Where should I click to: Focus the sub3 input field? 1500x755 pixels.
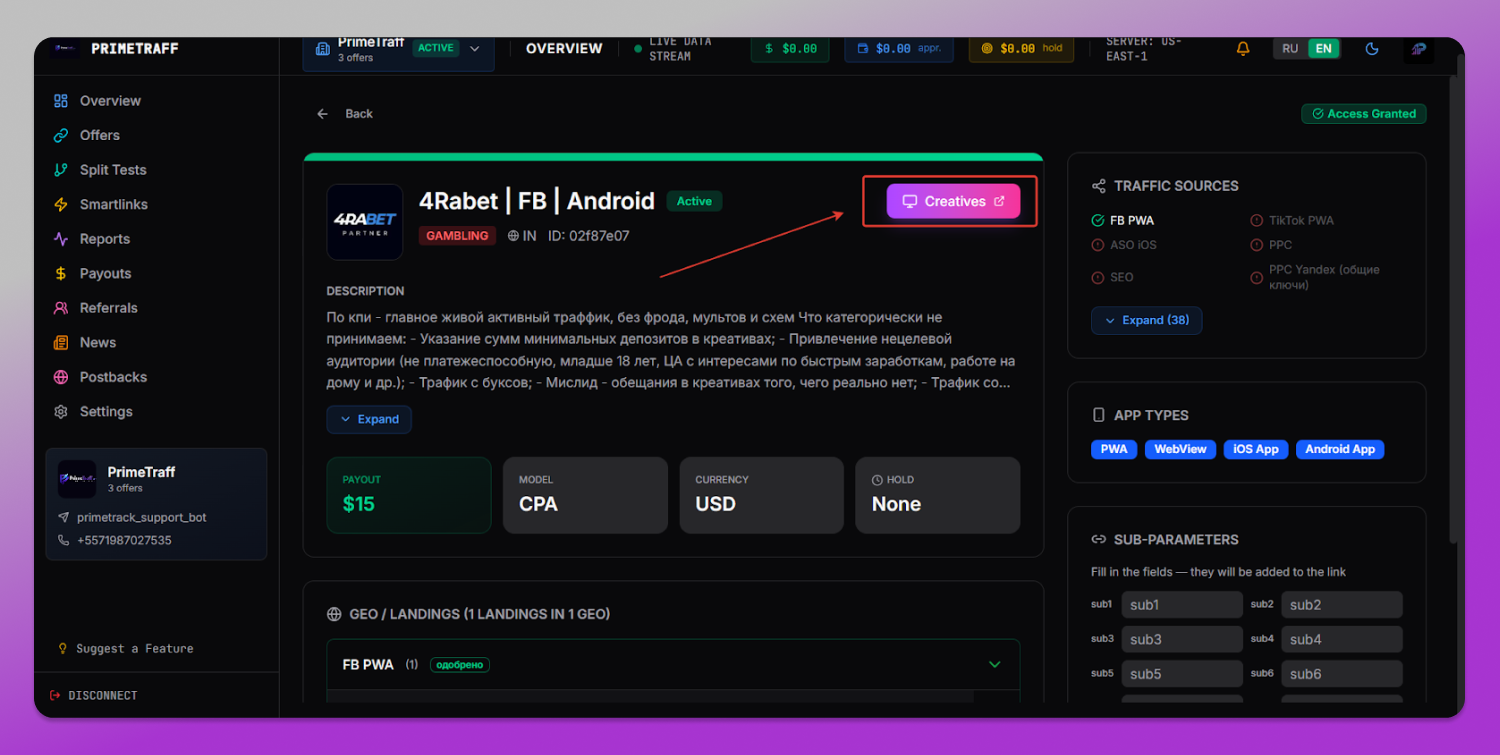(1182, 639)
